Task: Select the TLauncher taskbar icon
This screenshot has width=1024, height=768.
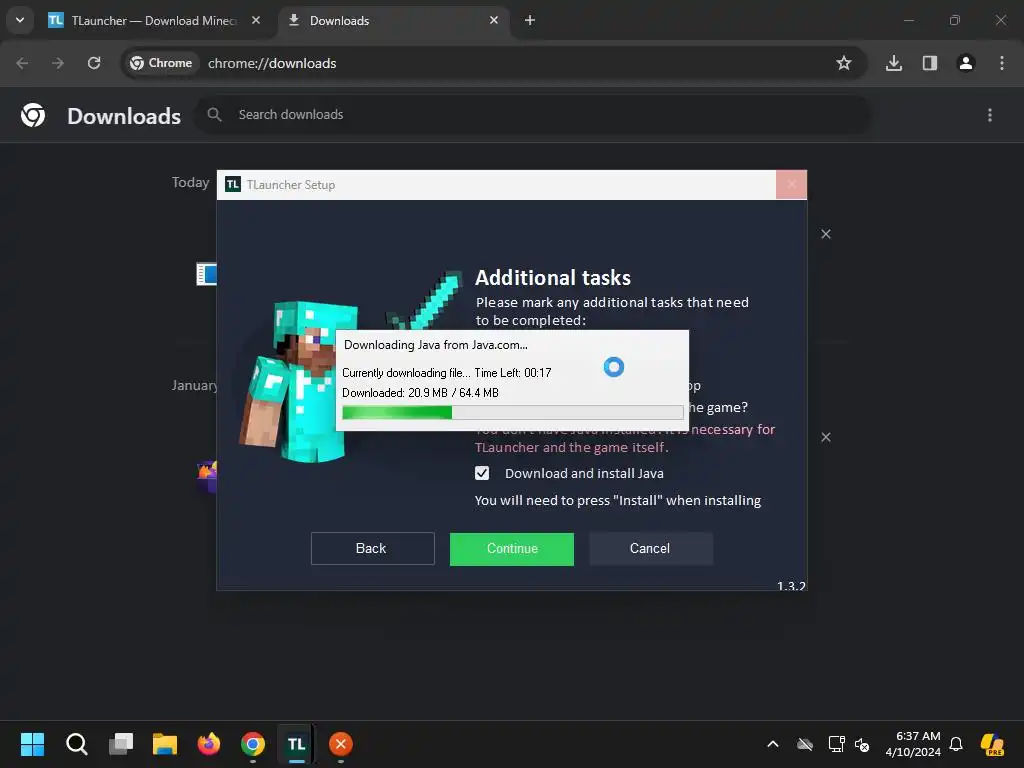Action: (296, 744)
